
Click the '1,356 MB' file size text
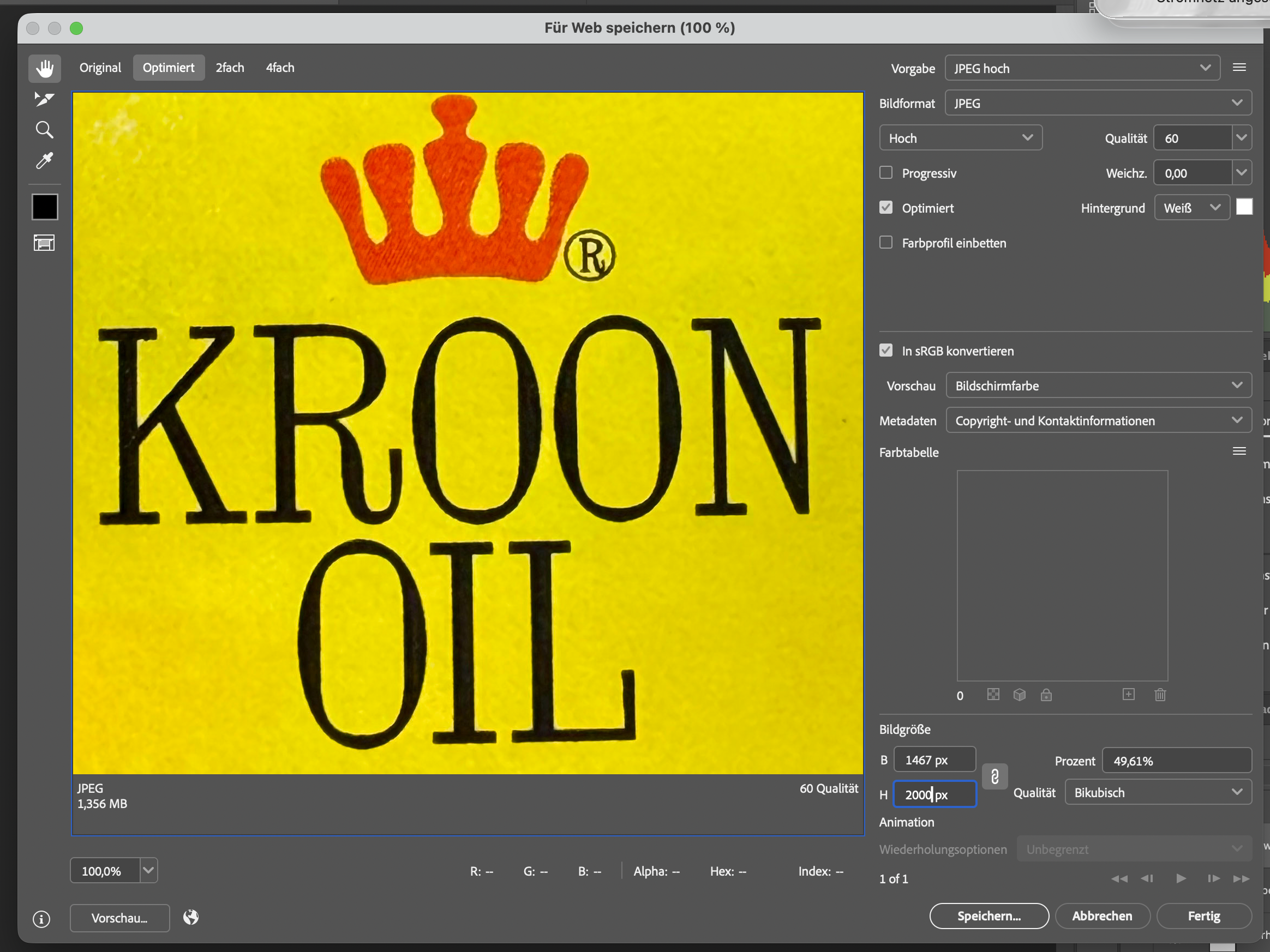[x=102, y=804]
